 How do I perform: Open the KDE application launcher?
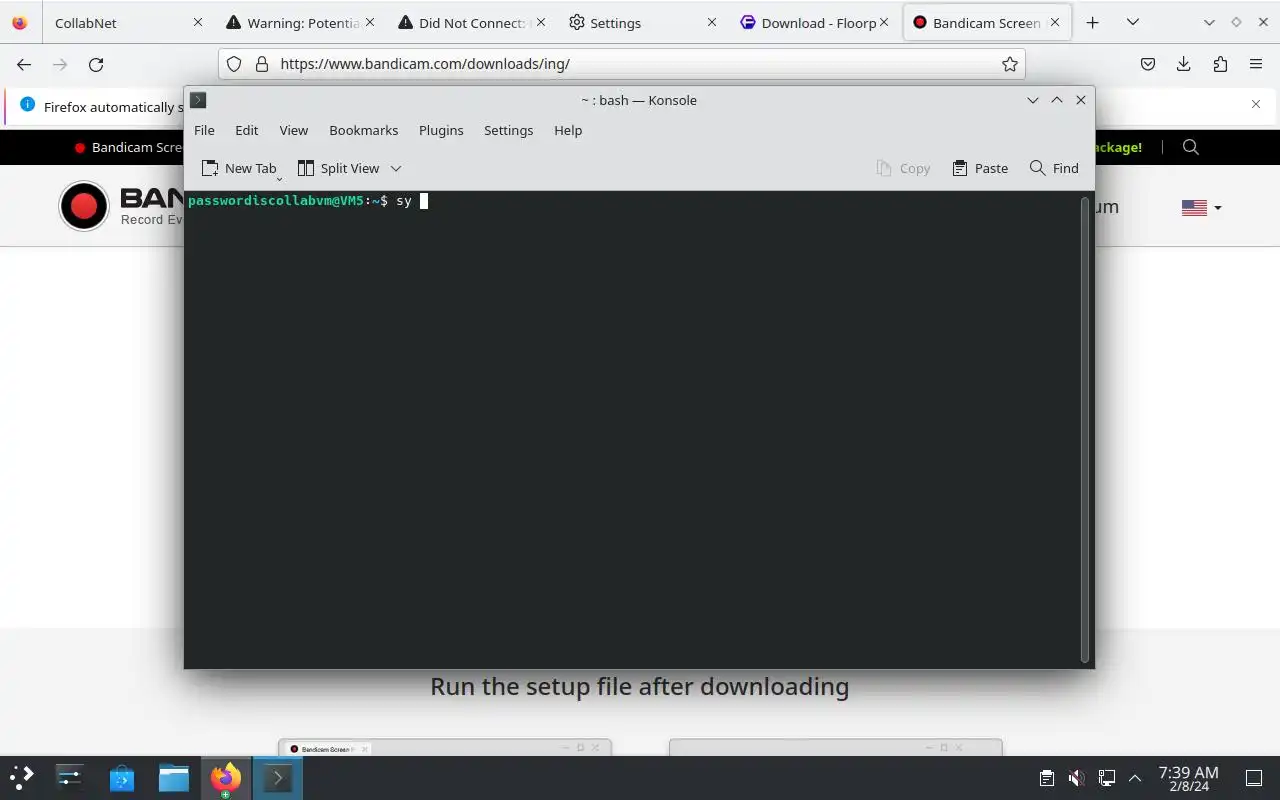click(x=22, y=777)
